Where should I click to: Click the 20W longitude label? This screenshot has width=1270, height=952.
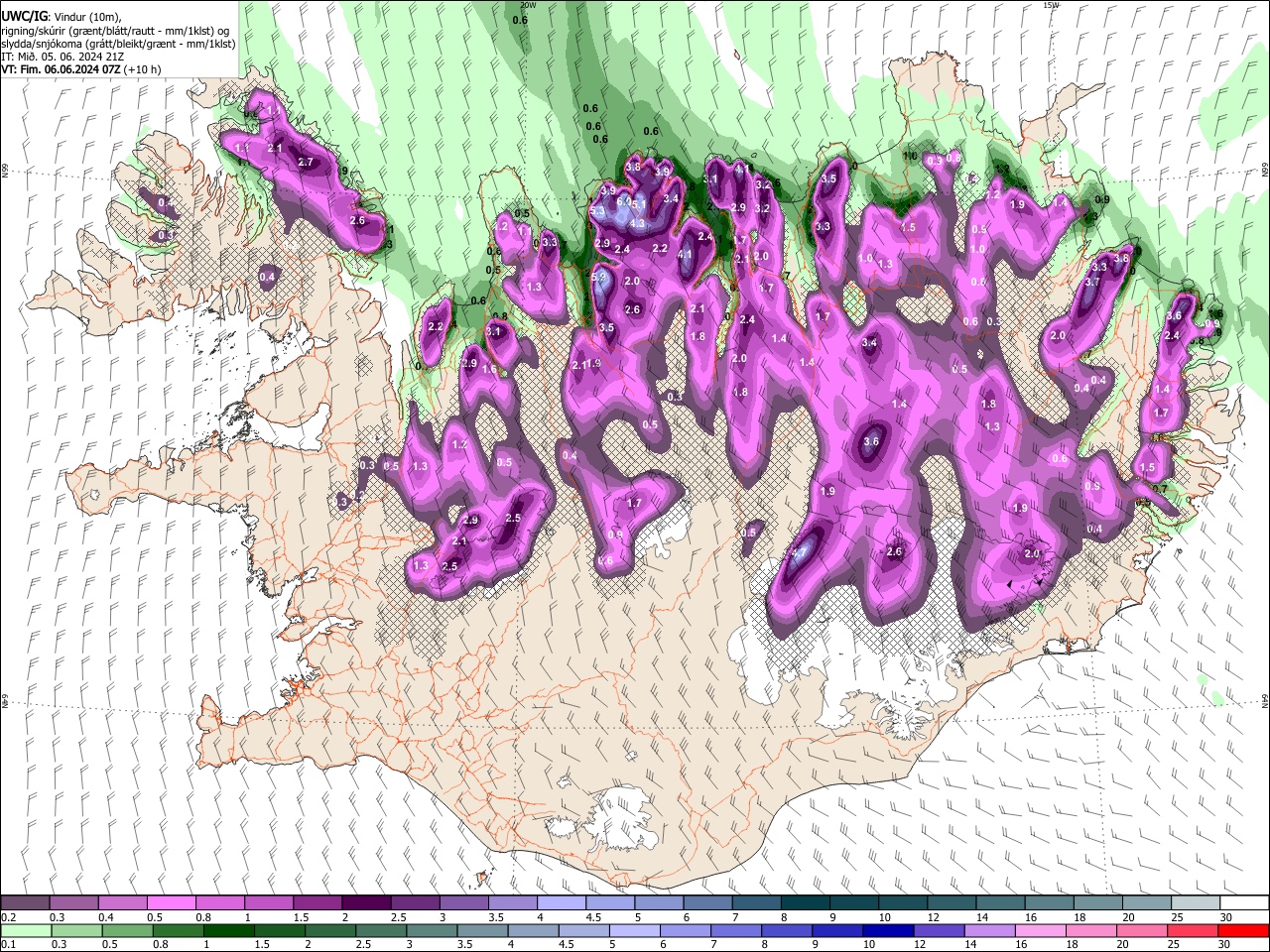[529, 5]
